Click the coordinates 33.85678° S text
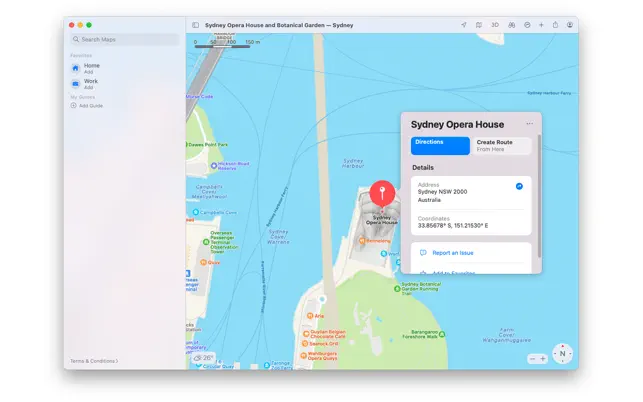Viewport: 643px width, 402px height. (453, 226)
